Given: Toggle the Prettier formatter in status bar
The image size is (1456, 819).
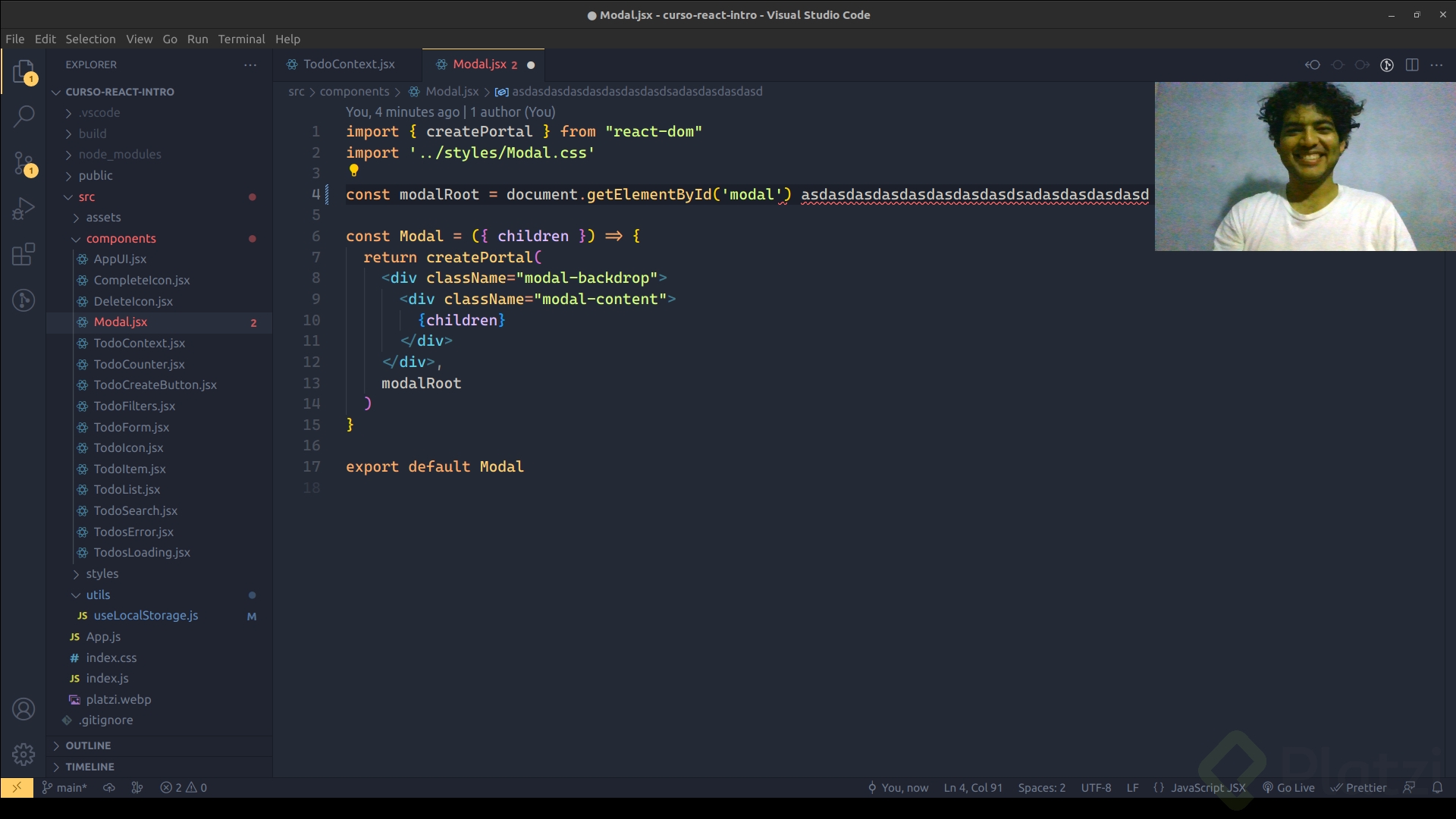Looking at the screenshot, I should [1360, 788].
